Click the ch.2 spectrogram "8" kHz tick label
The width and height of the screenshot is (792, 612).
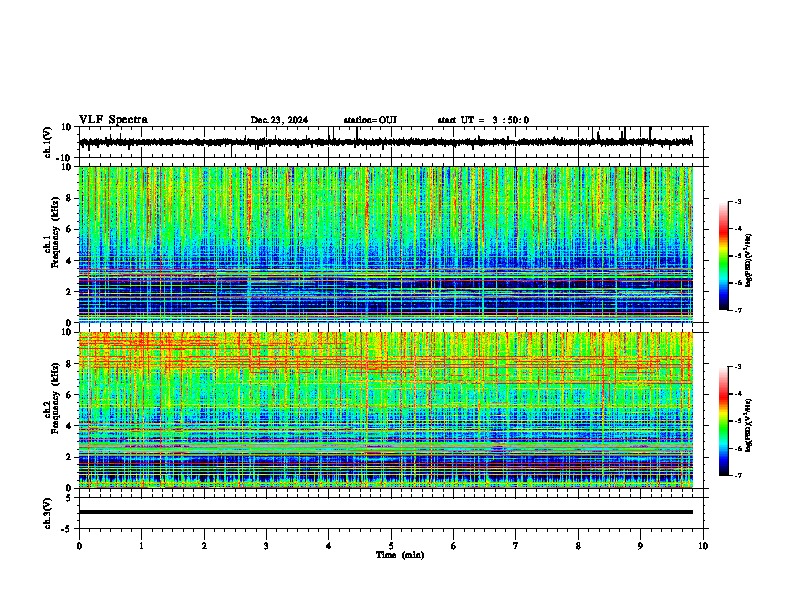pos(70,364)
